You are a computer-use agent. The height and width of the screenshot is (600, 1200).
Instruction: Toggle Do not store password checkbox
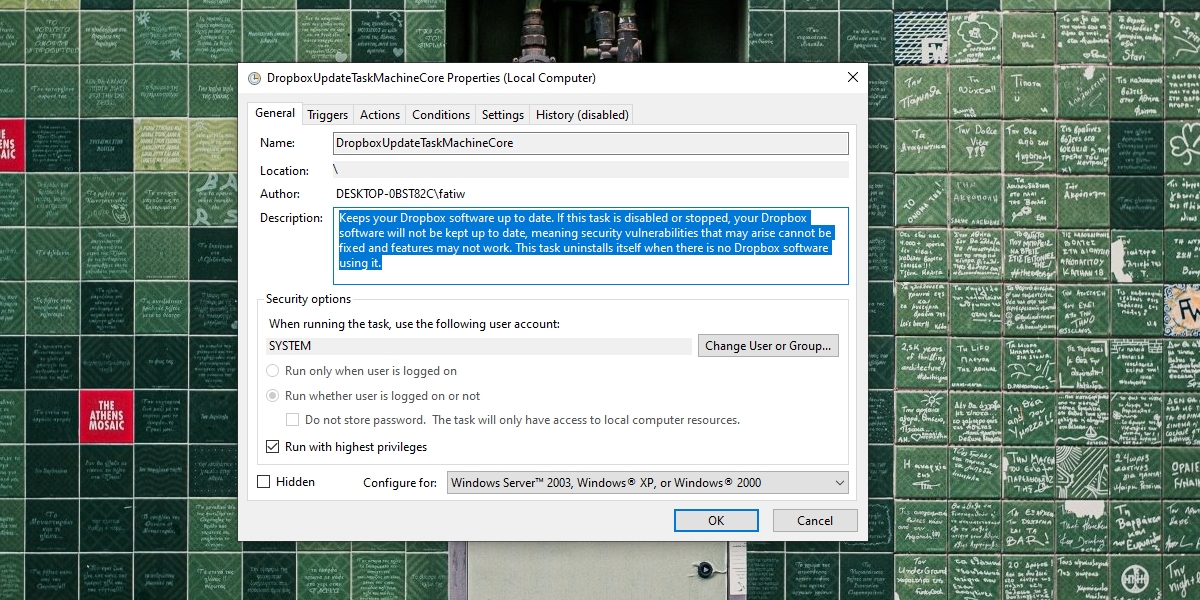click(x=293, y=420)
